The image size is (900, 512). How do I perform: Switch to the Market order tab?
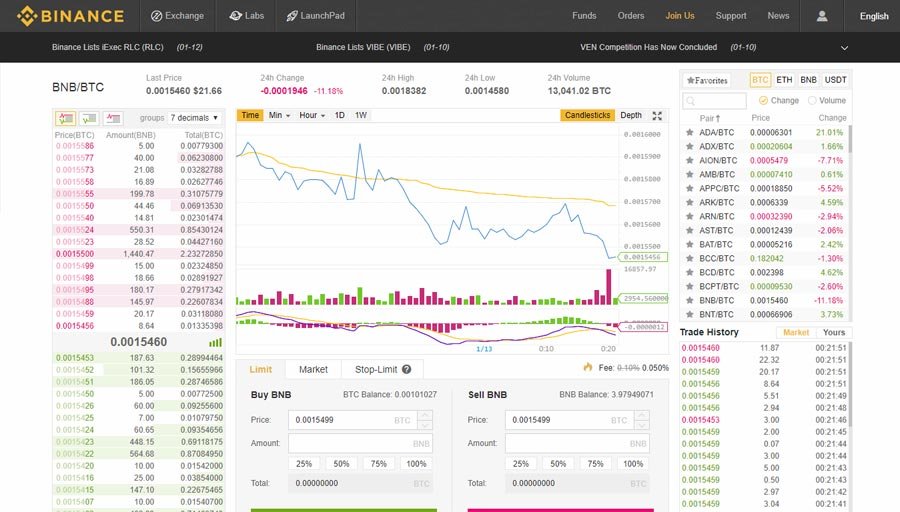313,370
